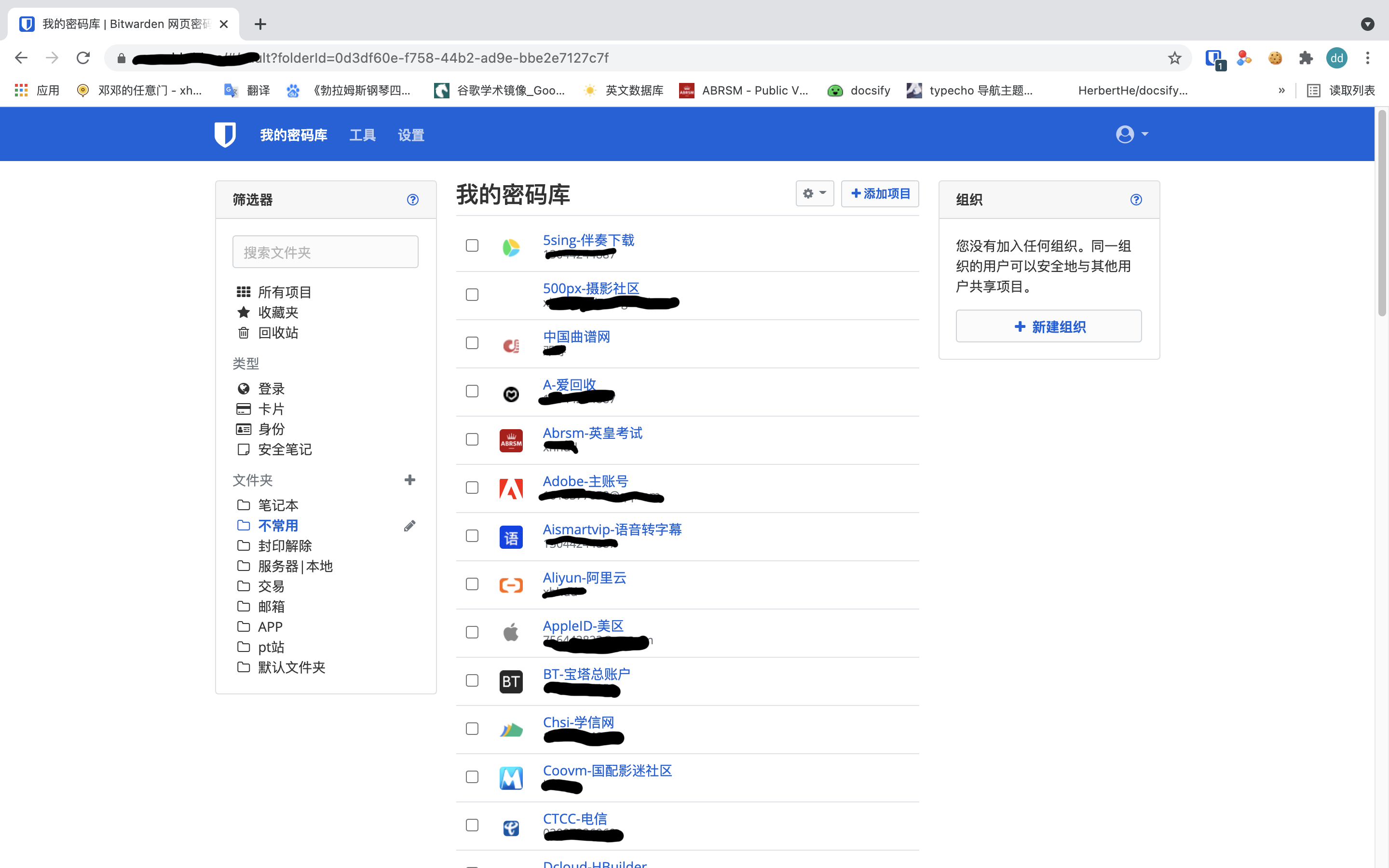Click the Aliyun icon in the vault list
The image size is (1389, 868).
pyautogui.click(x=511, y=585)
